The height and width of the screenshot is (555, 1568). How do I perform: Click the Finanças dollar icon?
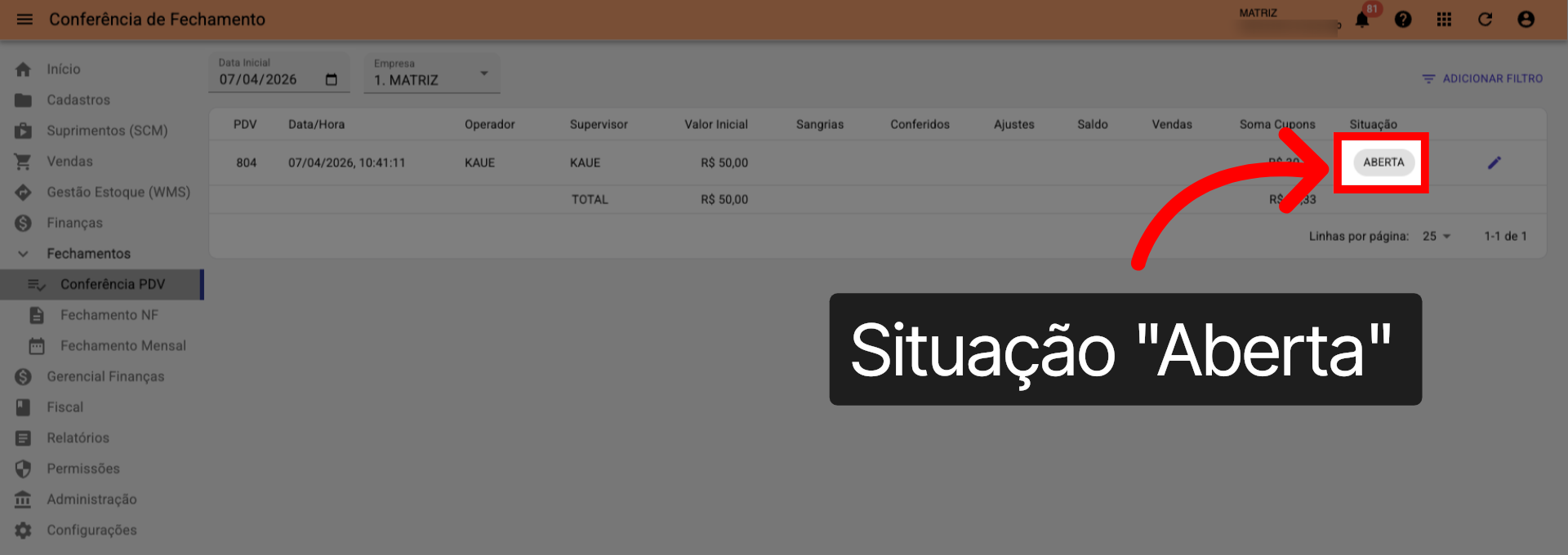point(23,223)
